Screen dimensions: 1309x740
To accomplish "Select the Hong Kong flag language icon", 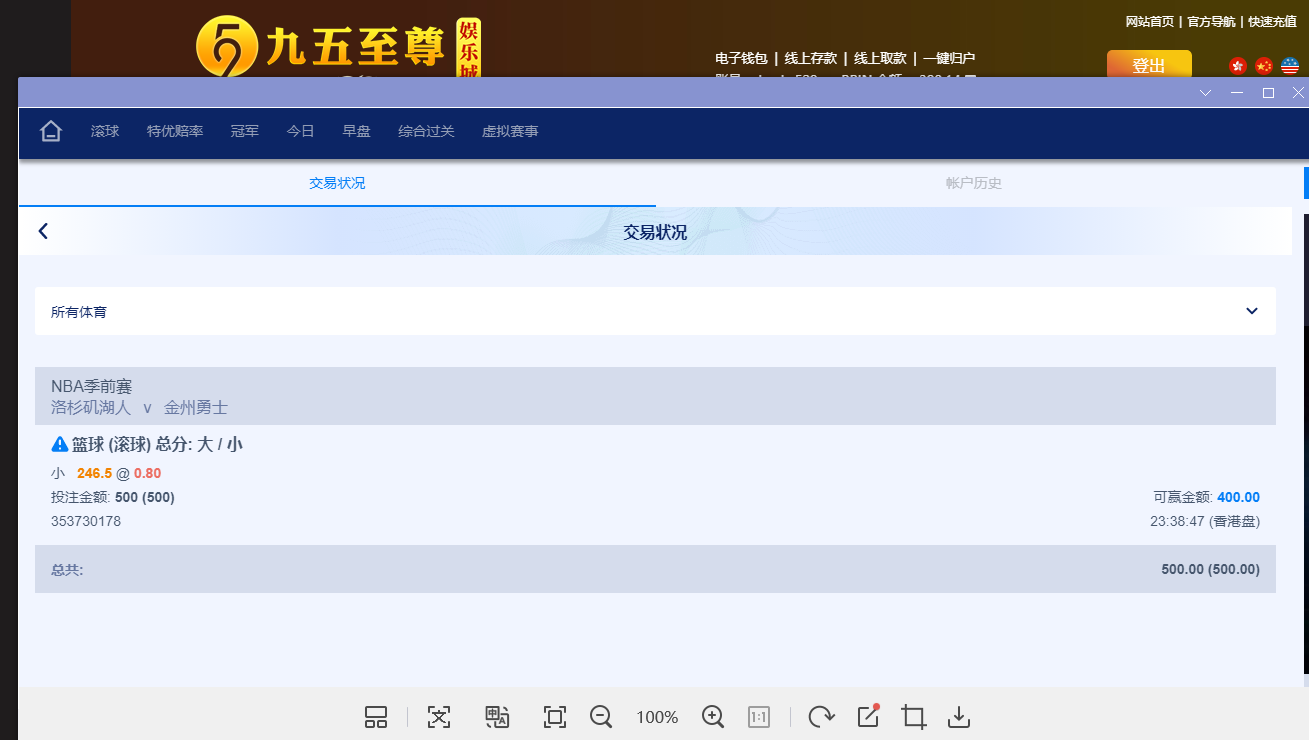I will pyautogui.click(x=1238, y=66).
